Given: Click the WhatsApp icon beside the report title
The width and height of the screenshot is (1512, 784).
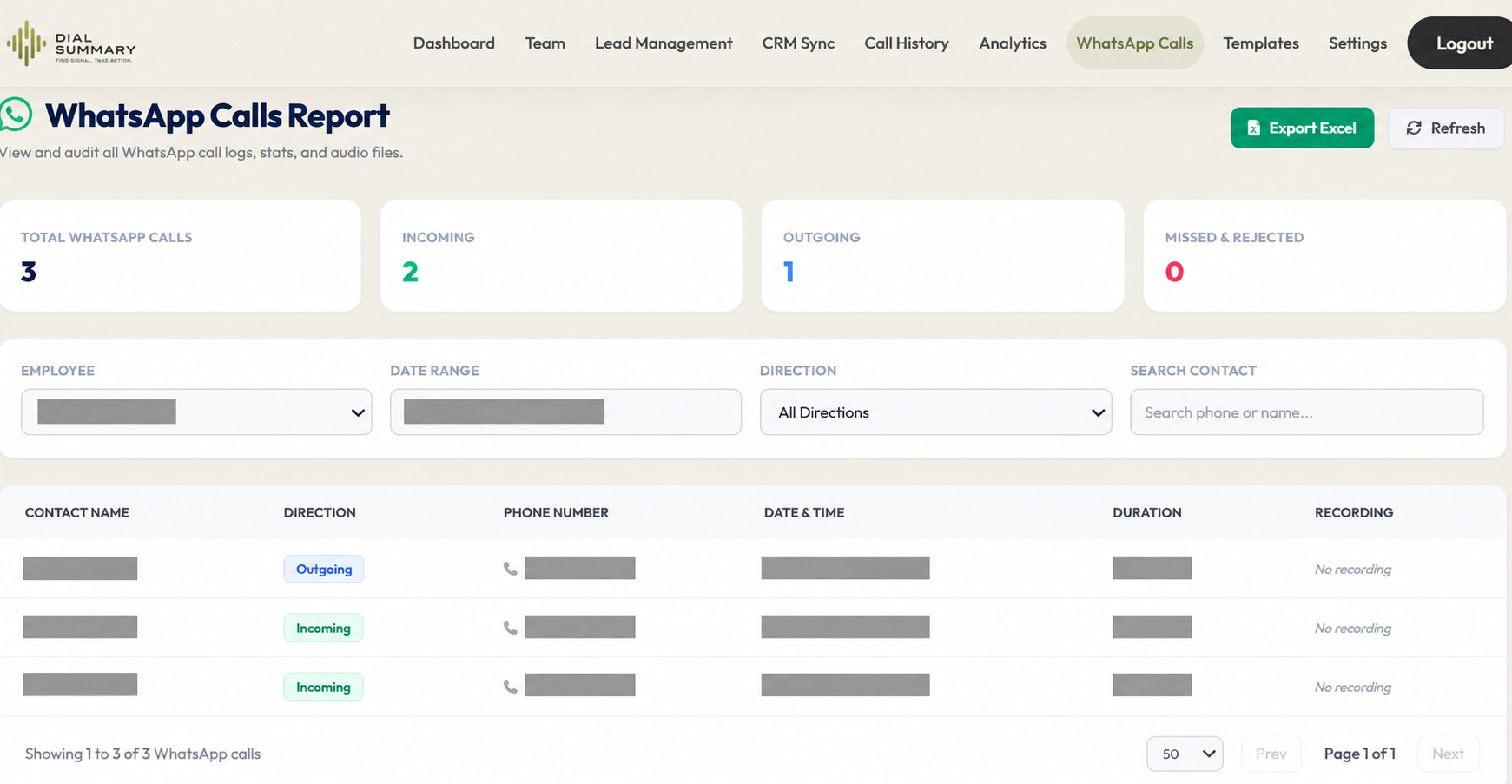Looking at the screenshot, I should point(16,115).
